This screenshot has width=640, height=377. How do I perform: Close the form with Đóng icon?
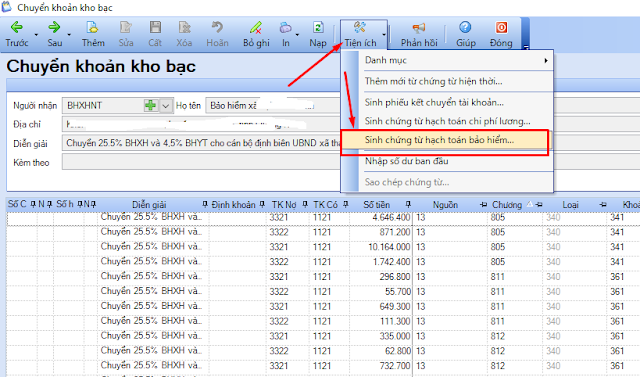coord(501,34)
